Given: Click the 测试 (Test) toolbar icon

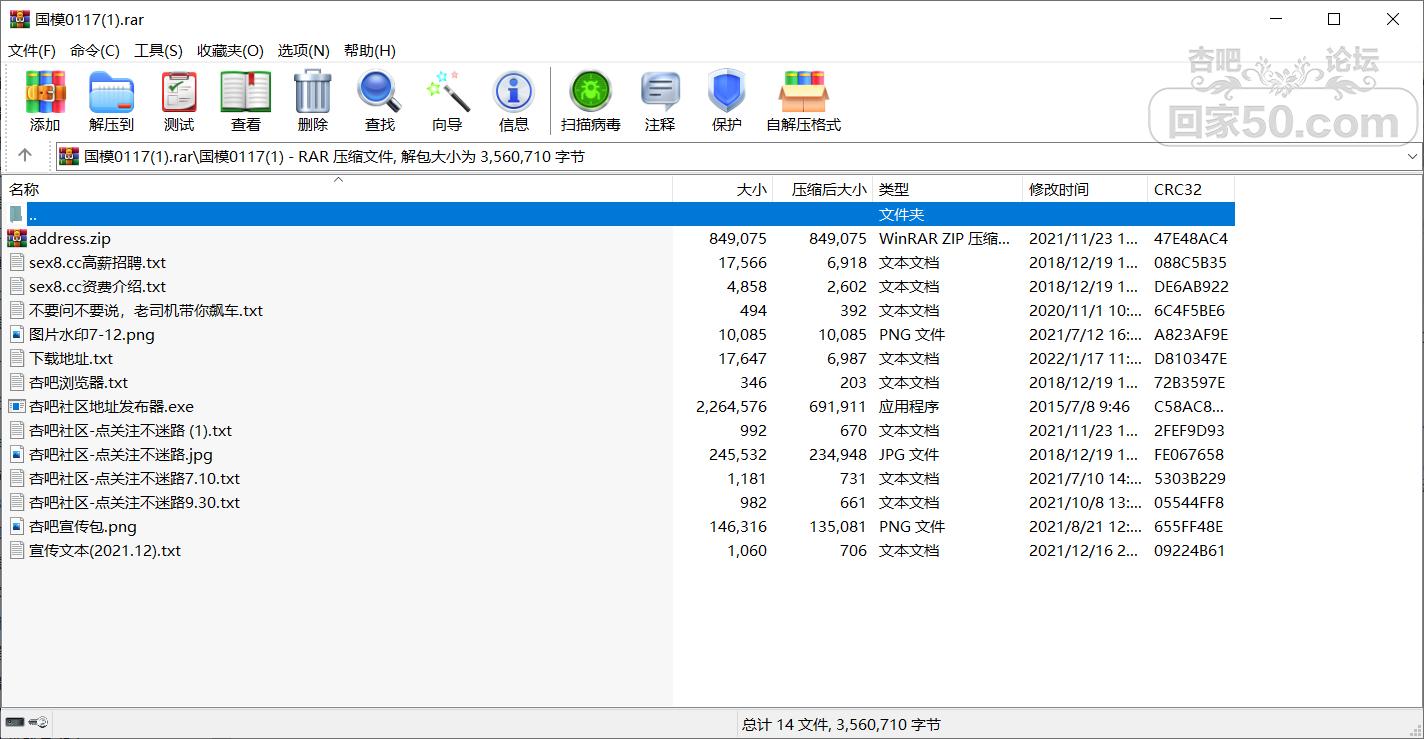Looking at the screenshot, I should 179,93.
